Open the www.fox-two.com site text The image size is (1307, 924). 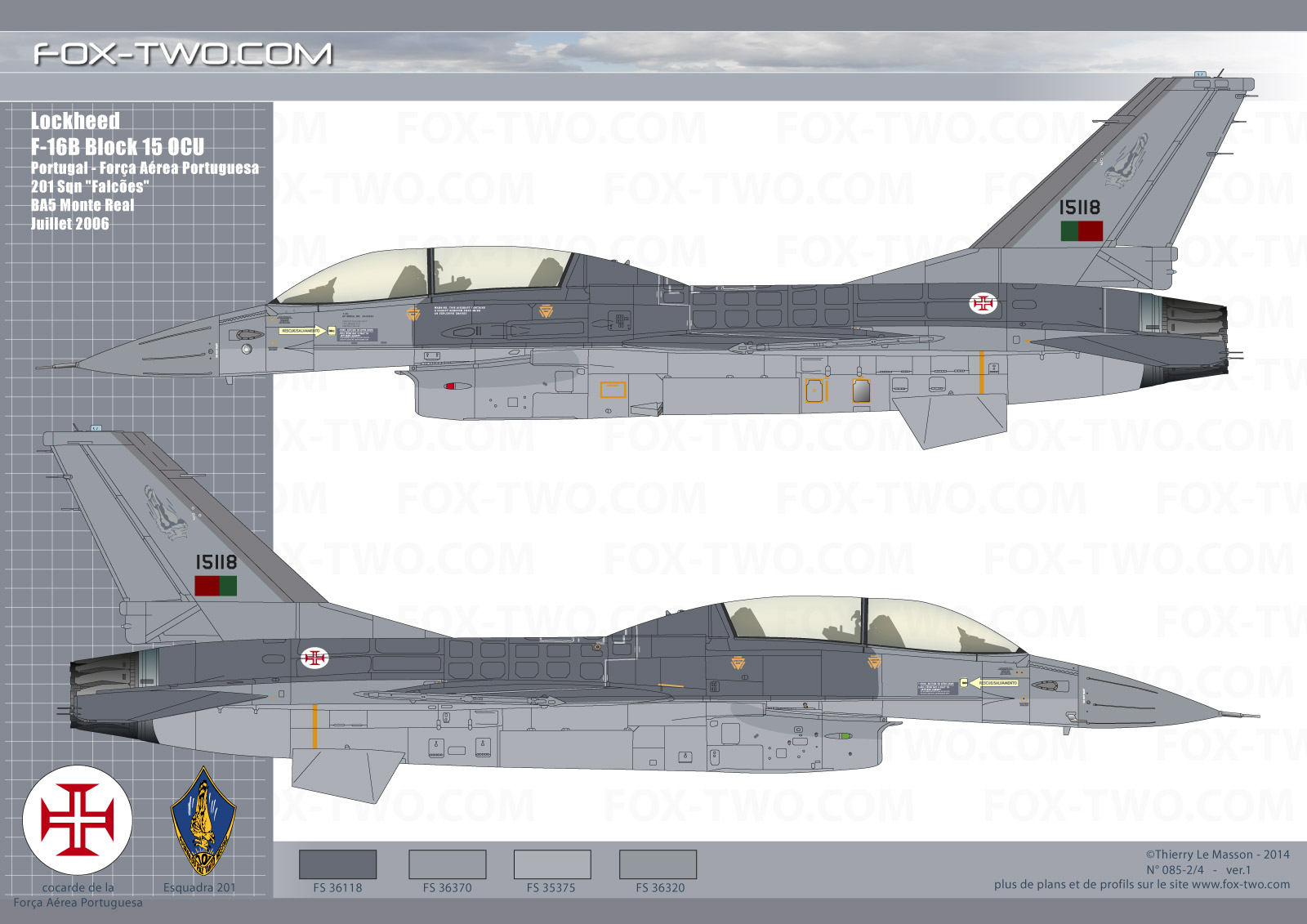1241,885
